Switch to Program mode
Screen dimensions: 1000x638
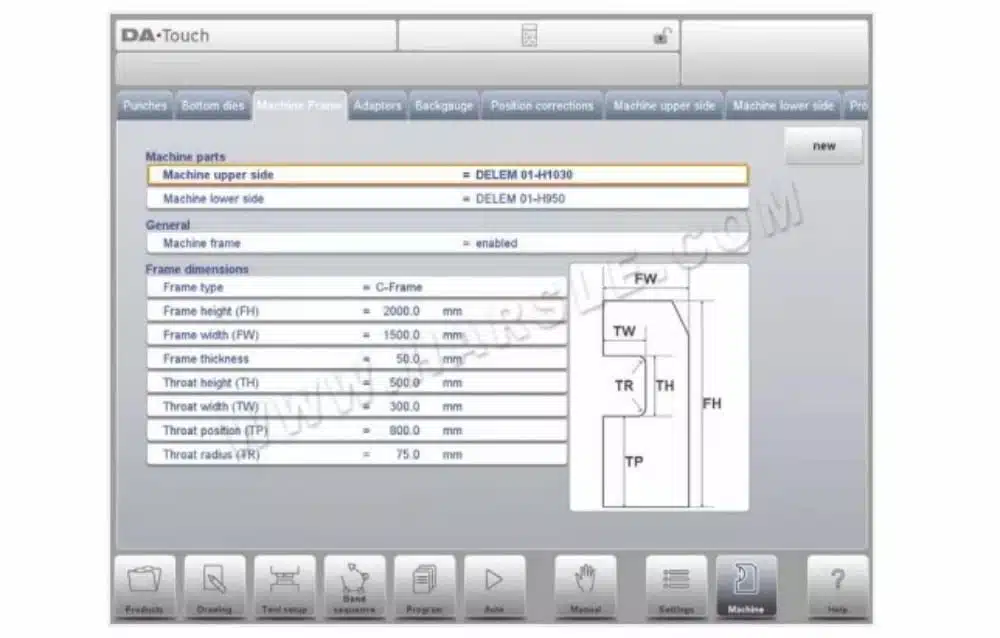(x=424, y=587)
